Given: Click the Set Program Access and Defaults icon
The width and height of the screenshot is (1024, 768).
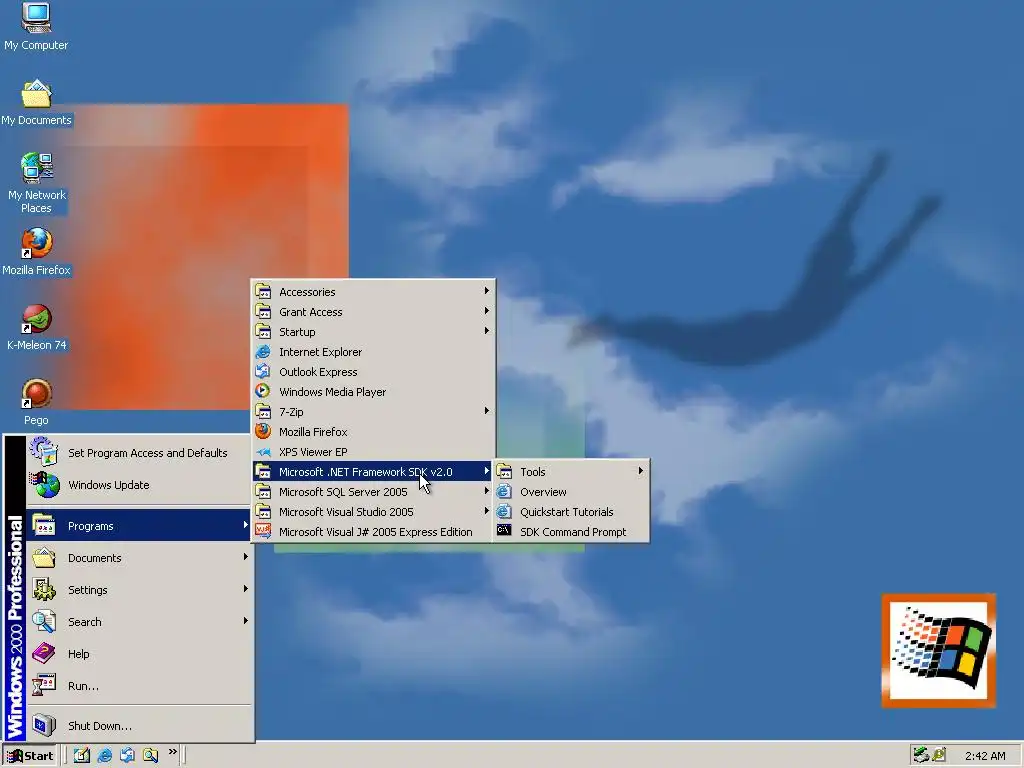Looking at the screenshot, I should (x=44, y=453).
